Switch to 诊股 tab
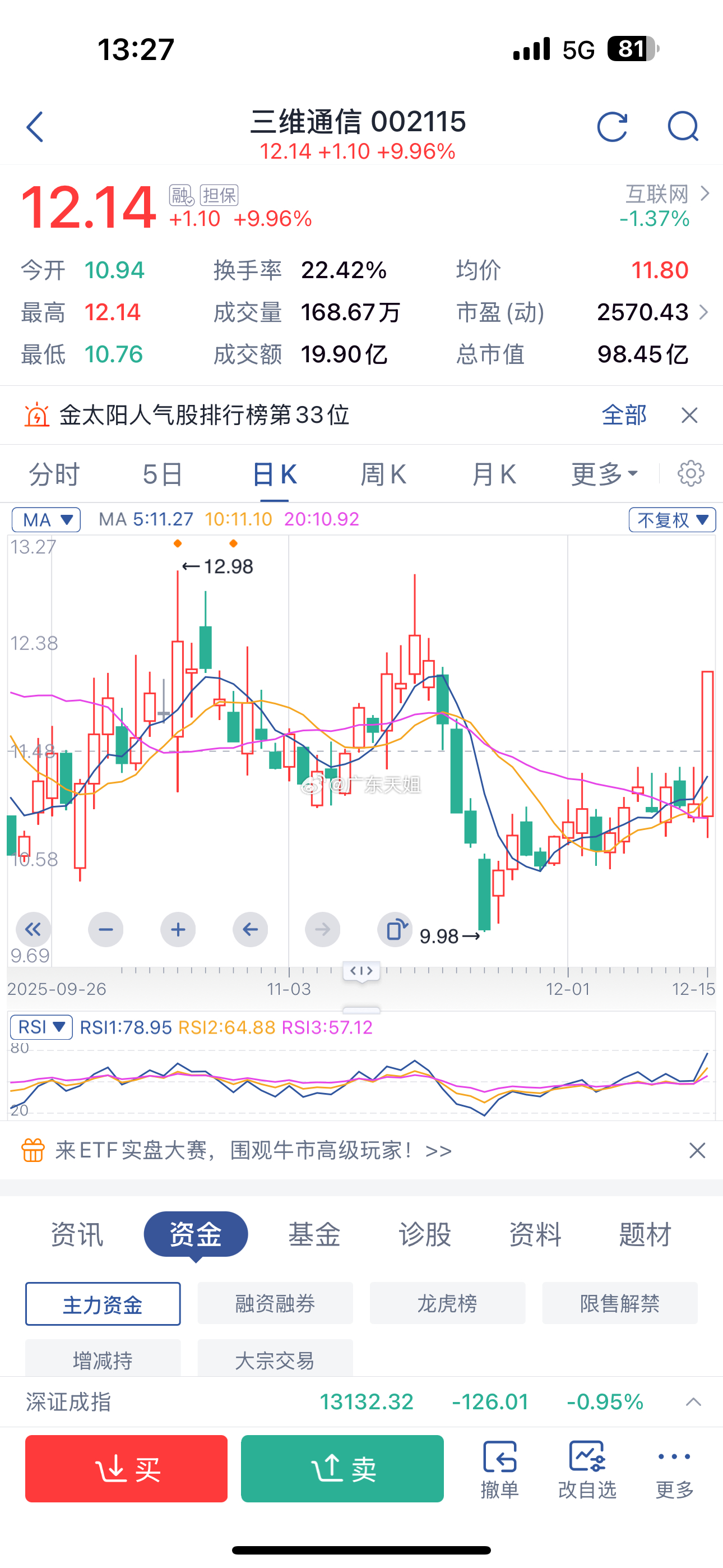 click(x=425, y=1234)
